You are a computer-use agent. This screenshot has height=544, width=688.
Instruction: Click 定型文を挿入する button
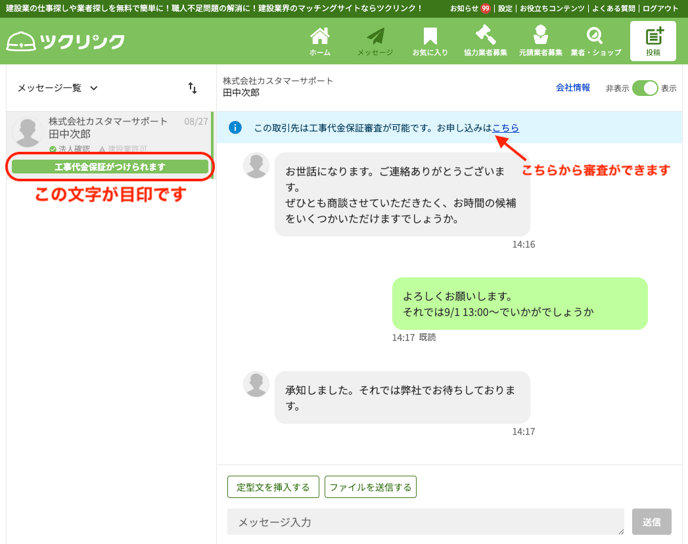coord(273,487)
